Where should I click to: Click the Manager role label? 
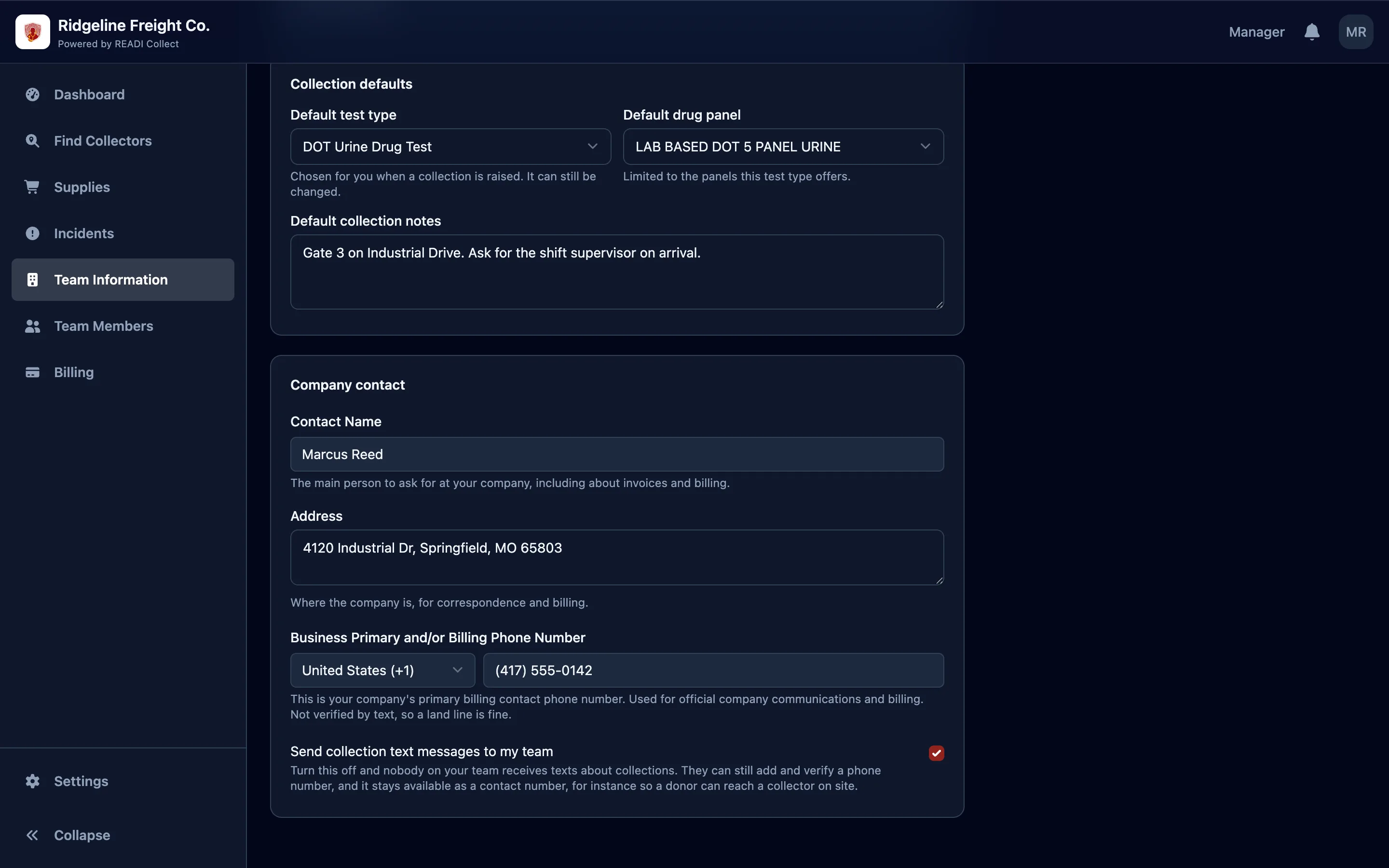[1256, 32]
